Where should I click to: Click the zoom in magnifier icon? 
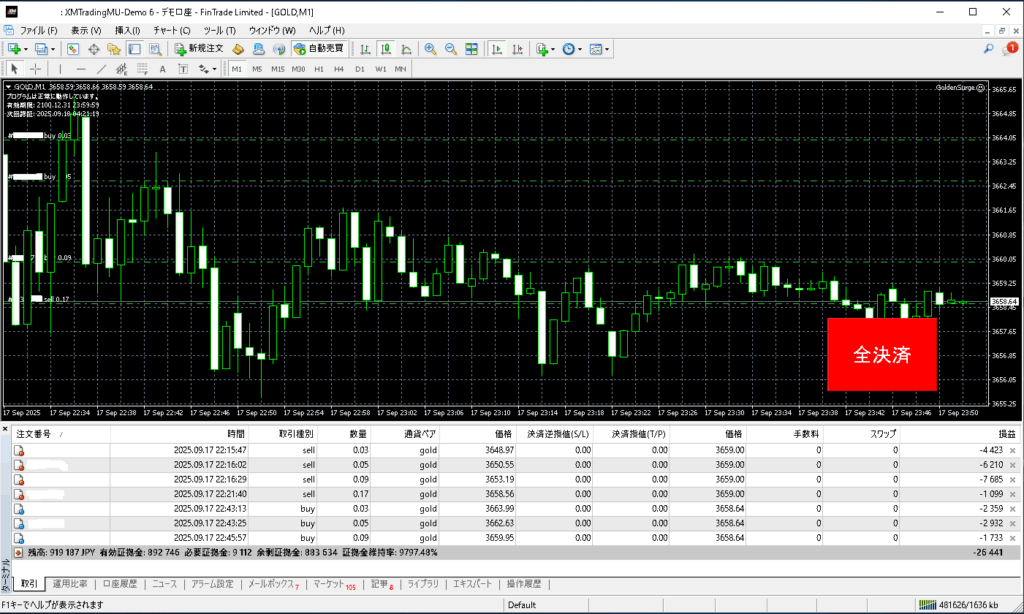[x=430, y=48]
